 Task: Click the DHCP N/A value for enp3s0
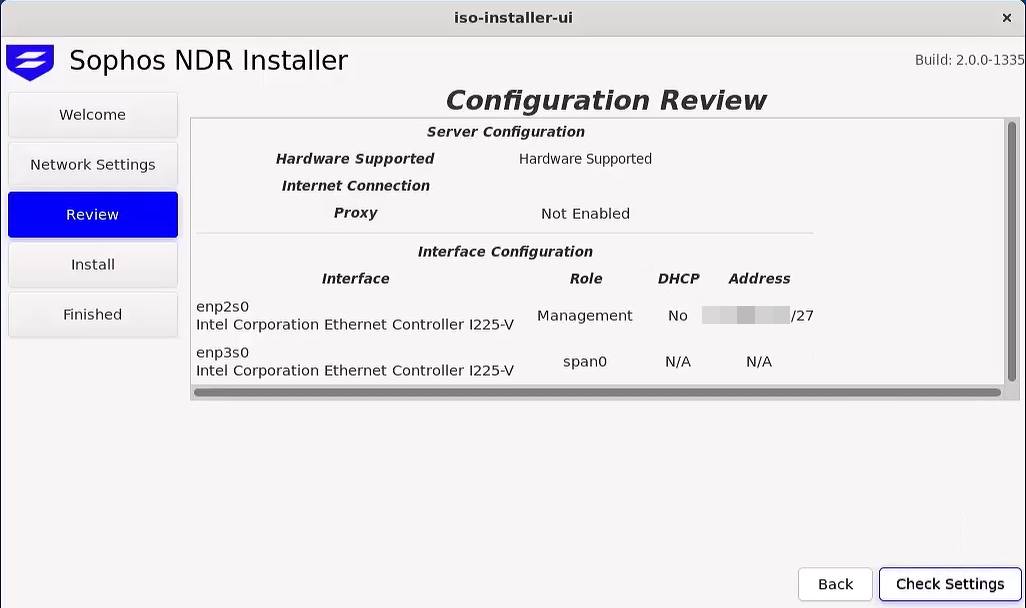pos(678,361)
